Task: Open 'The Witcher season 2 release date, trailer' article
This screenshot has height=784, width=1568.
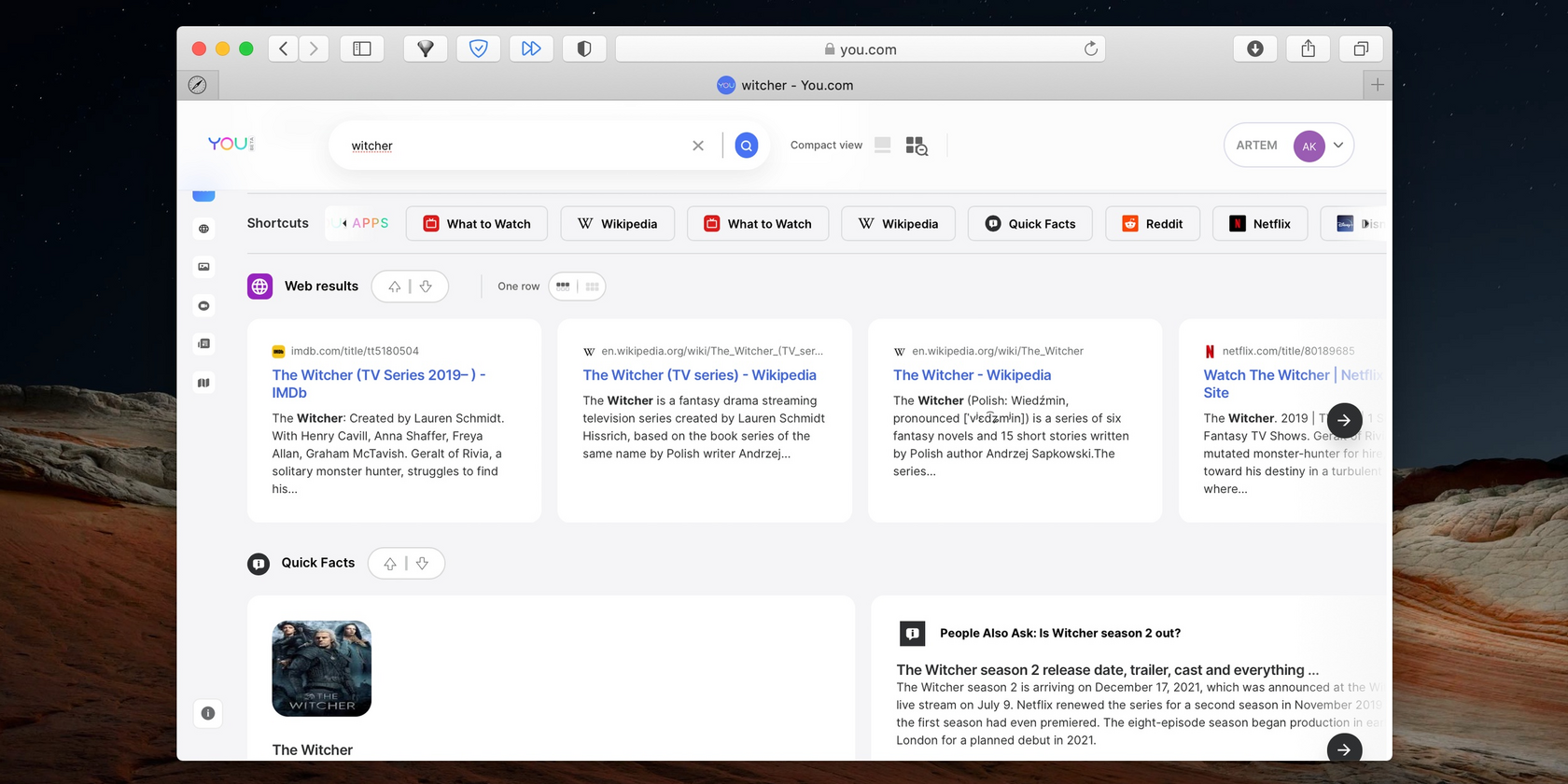Action: click(x=1108, y=670)
